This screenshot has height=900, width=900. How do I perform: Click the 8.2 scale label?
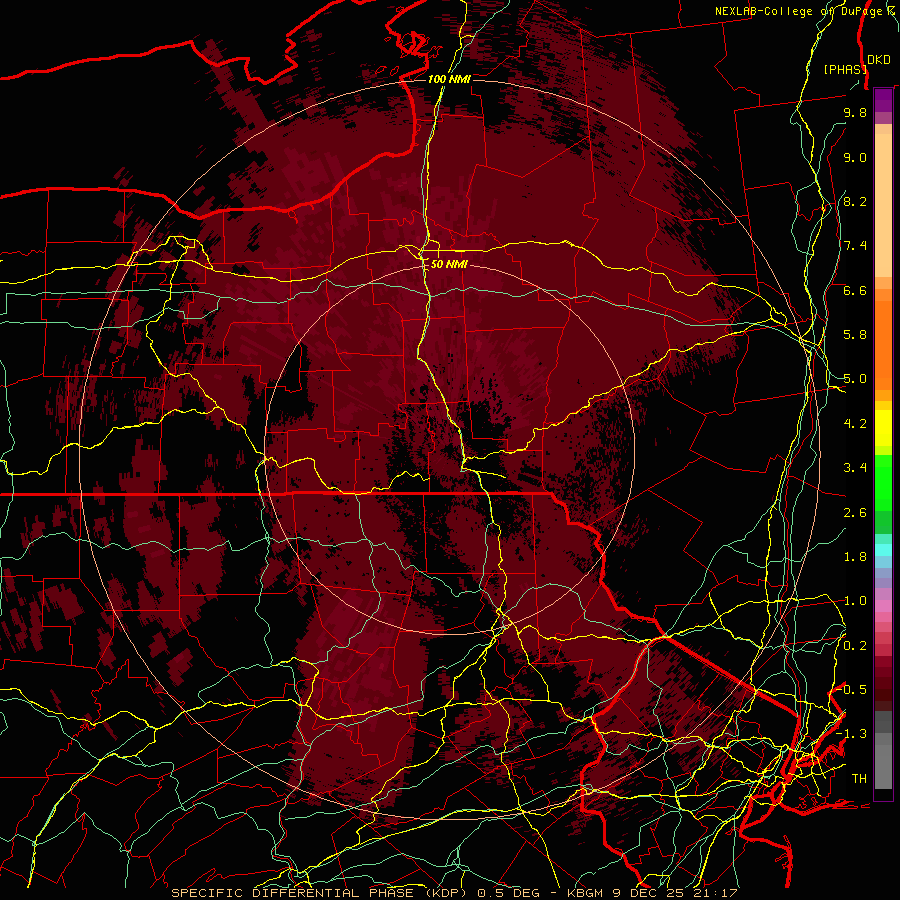coord(855,201)
